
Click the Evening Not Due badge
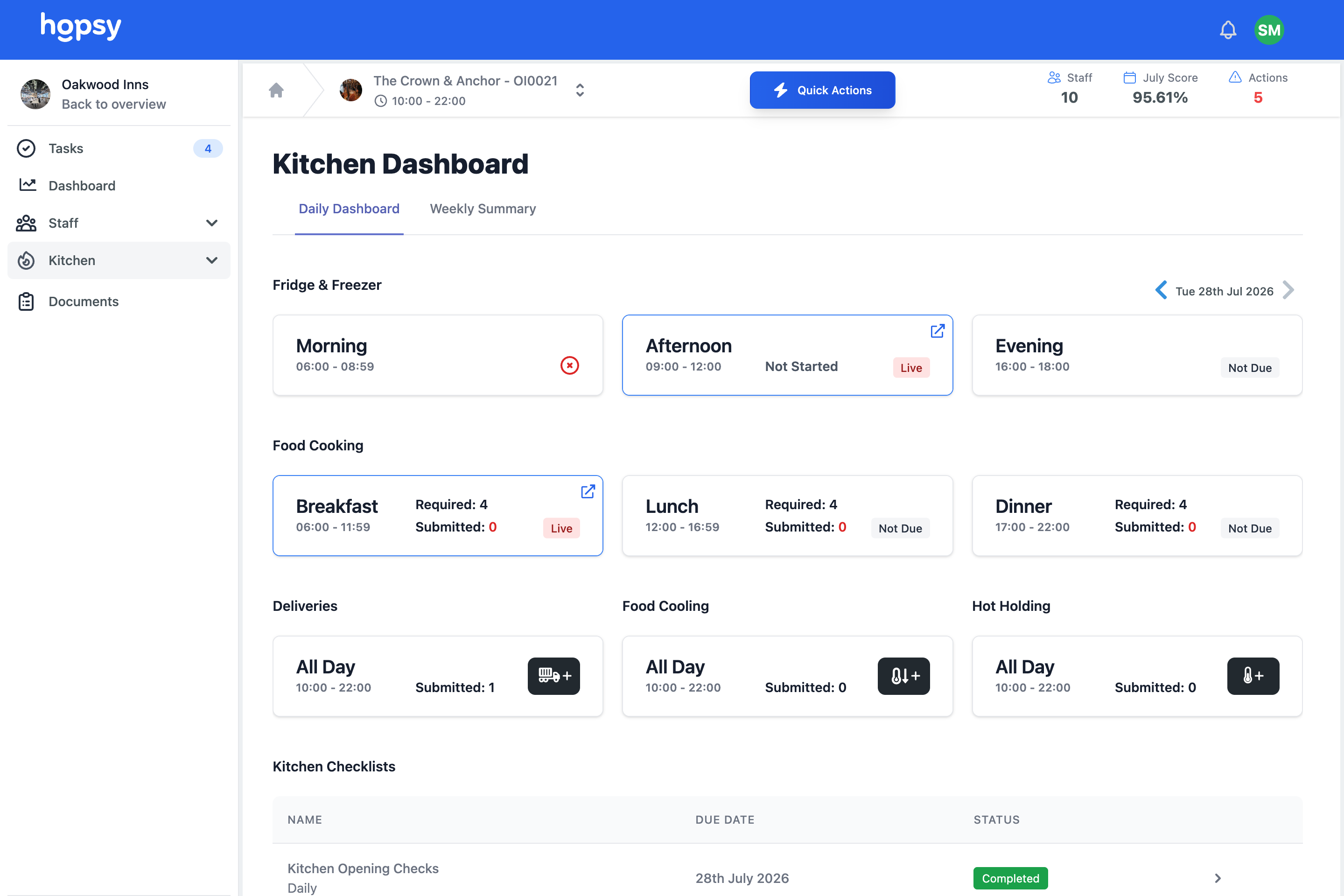1250,368
